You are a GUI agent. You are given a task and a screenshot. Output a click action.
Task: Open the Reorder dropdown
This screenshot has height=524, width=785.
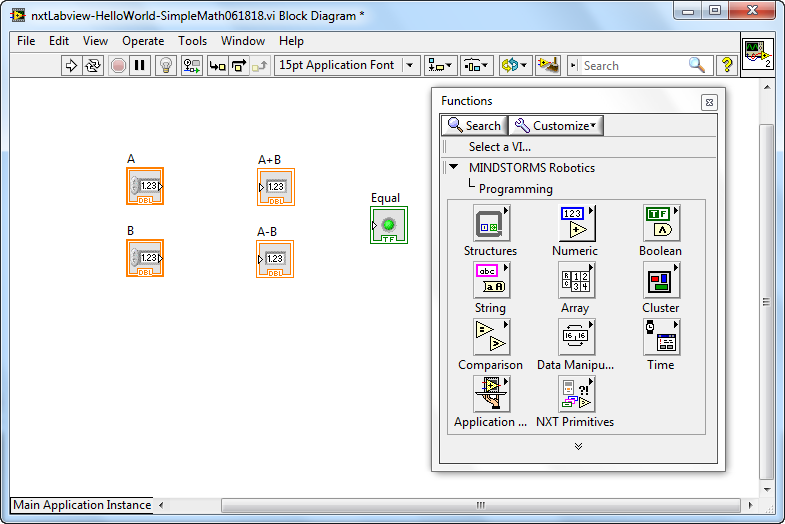515,66
